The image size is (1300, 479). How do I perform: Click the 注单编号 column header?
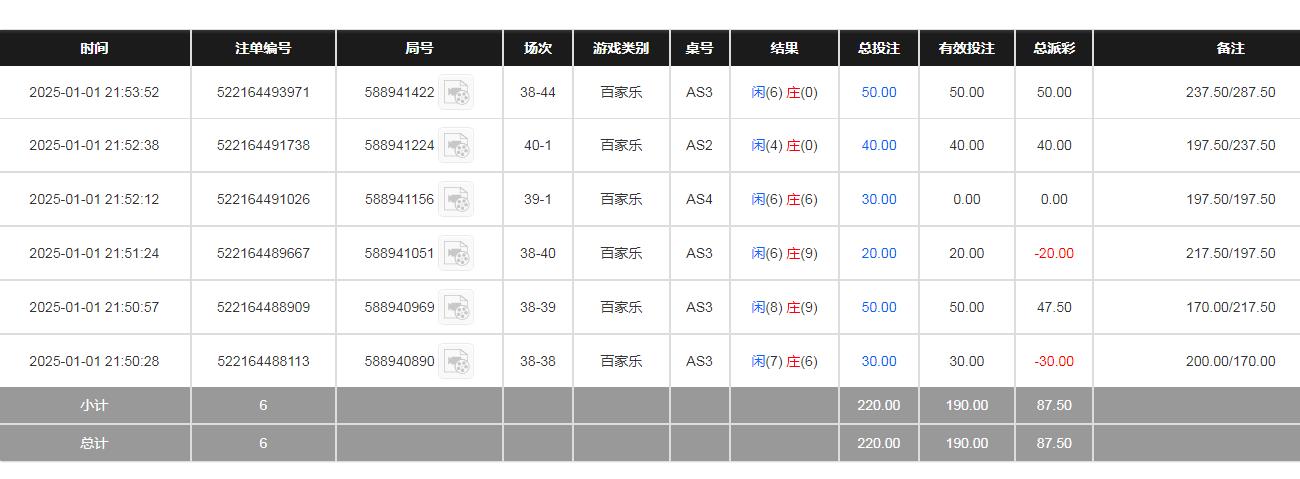[x=263, y=48]
